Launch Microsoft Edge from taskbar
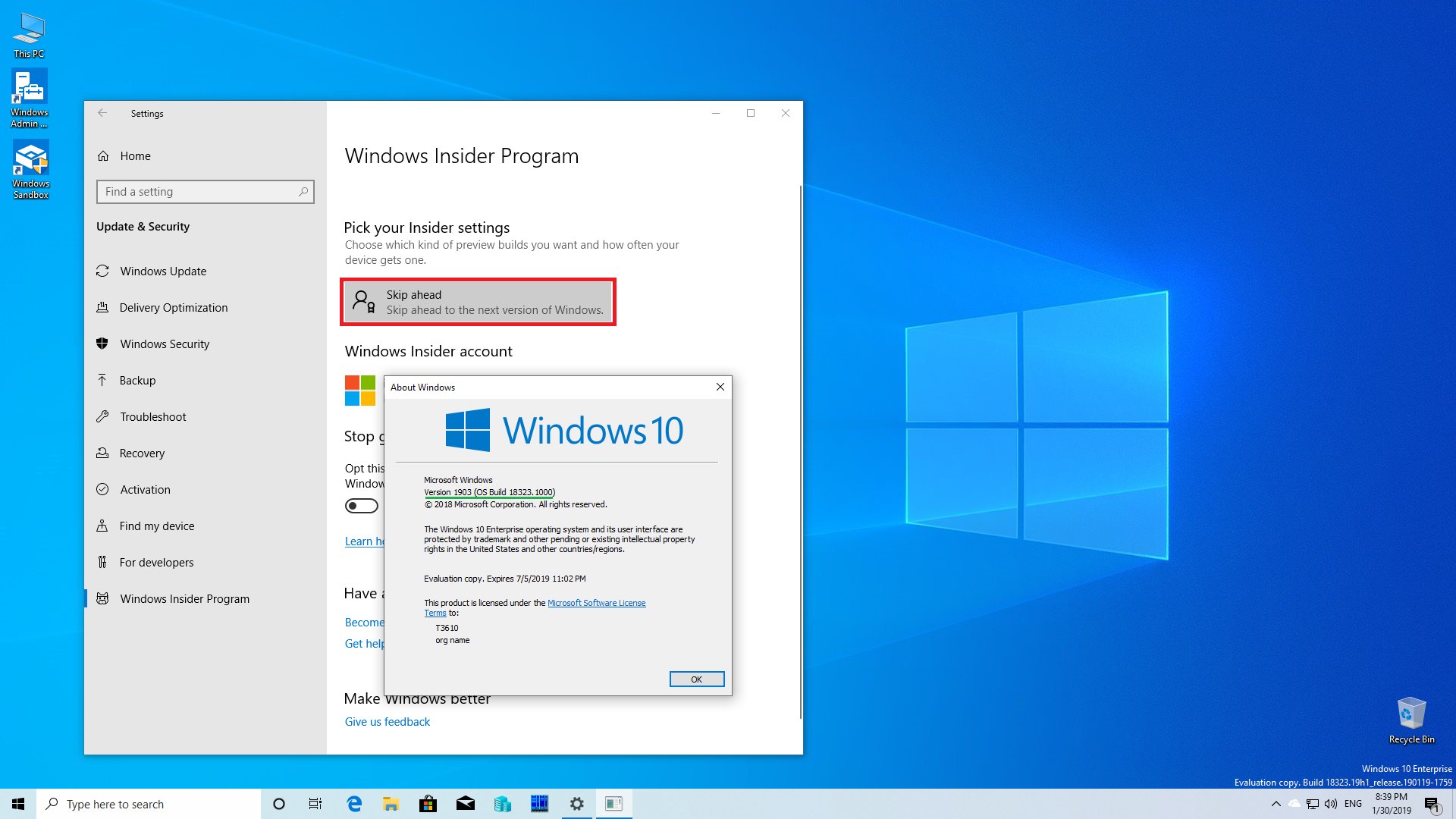The image size is (1456, 819). pos(353,804)
